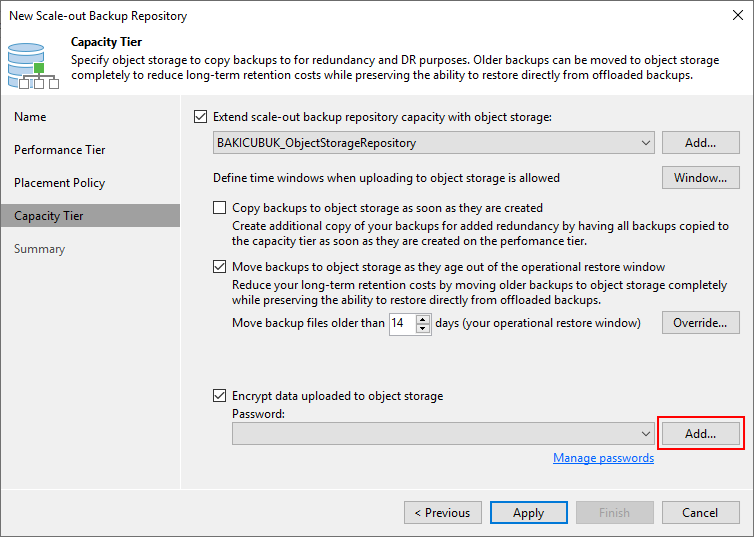Add a new encryption password
The image size is (754, 537).
(x=701, y=434)
